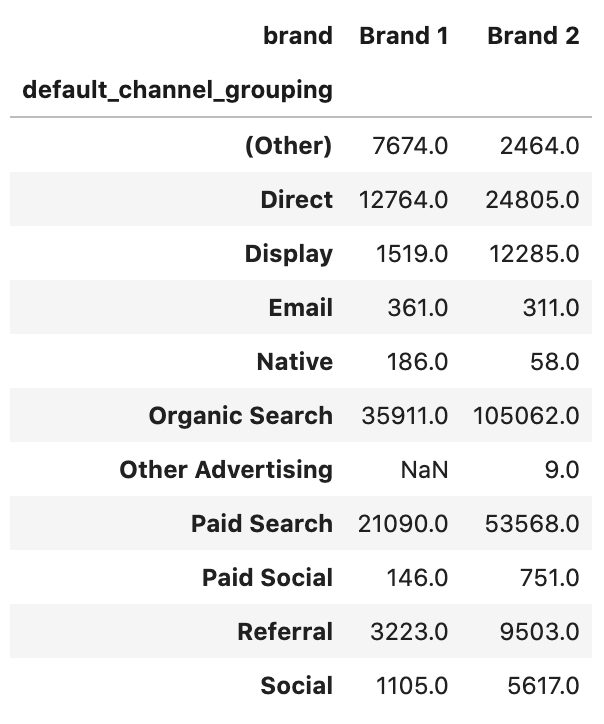Click the Other Advertising row label
604x724 pixels.
coord(226,469)
